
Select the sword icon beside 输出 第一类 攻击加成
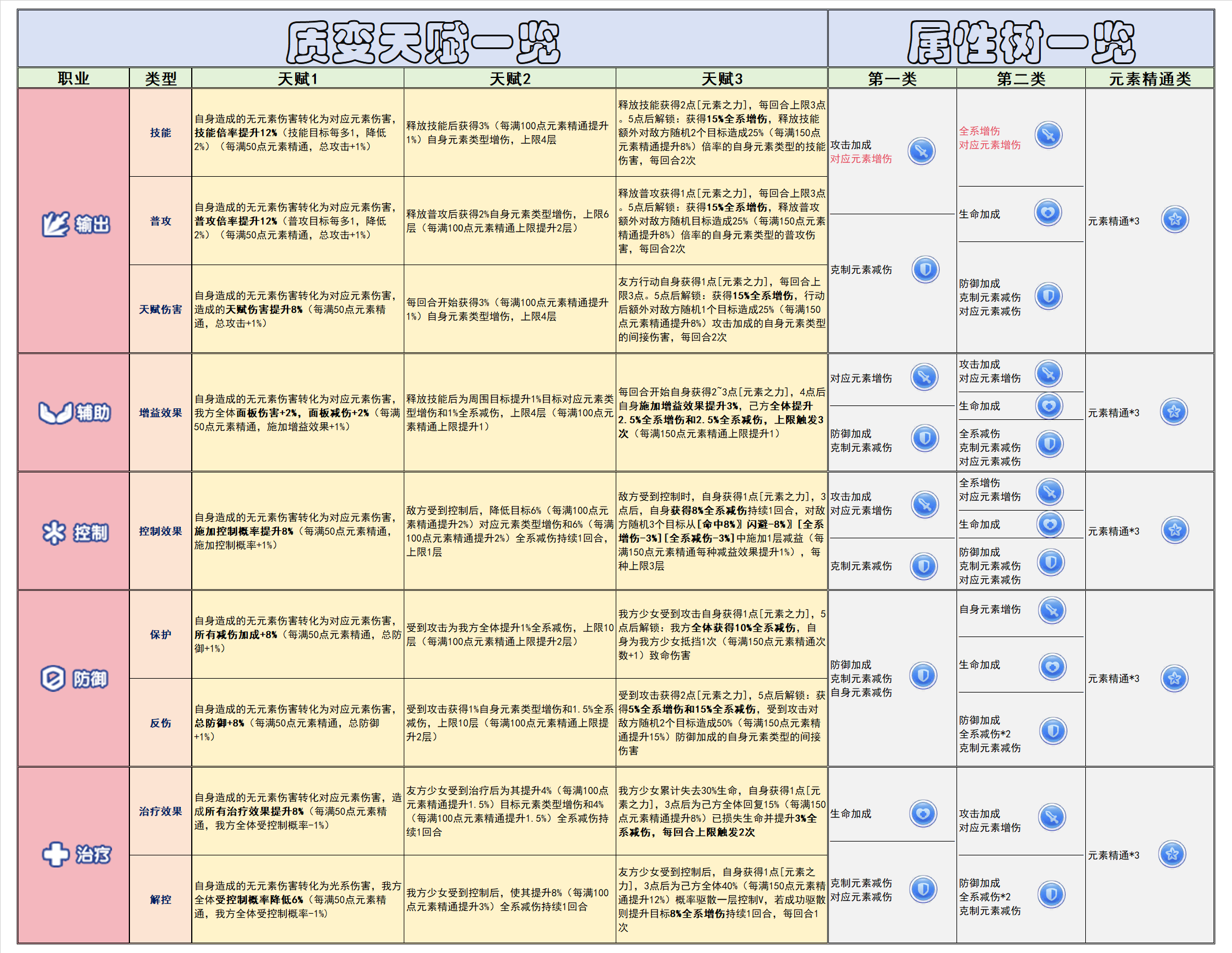click(x=922, y=151)
